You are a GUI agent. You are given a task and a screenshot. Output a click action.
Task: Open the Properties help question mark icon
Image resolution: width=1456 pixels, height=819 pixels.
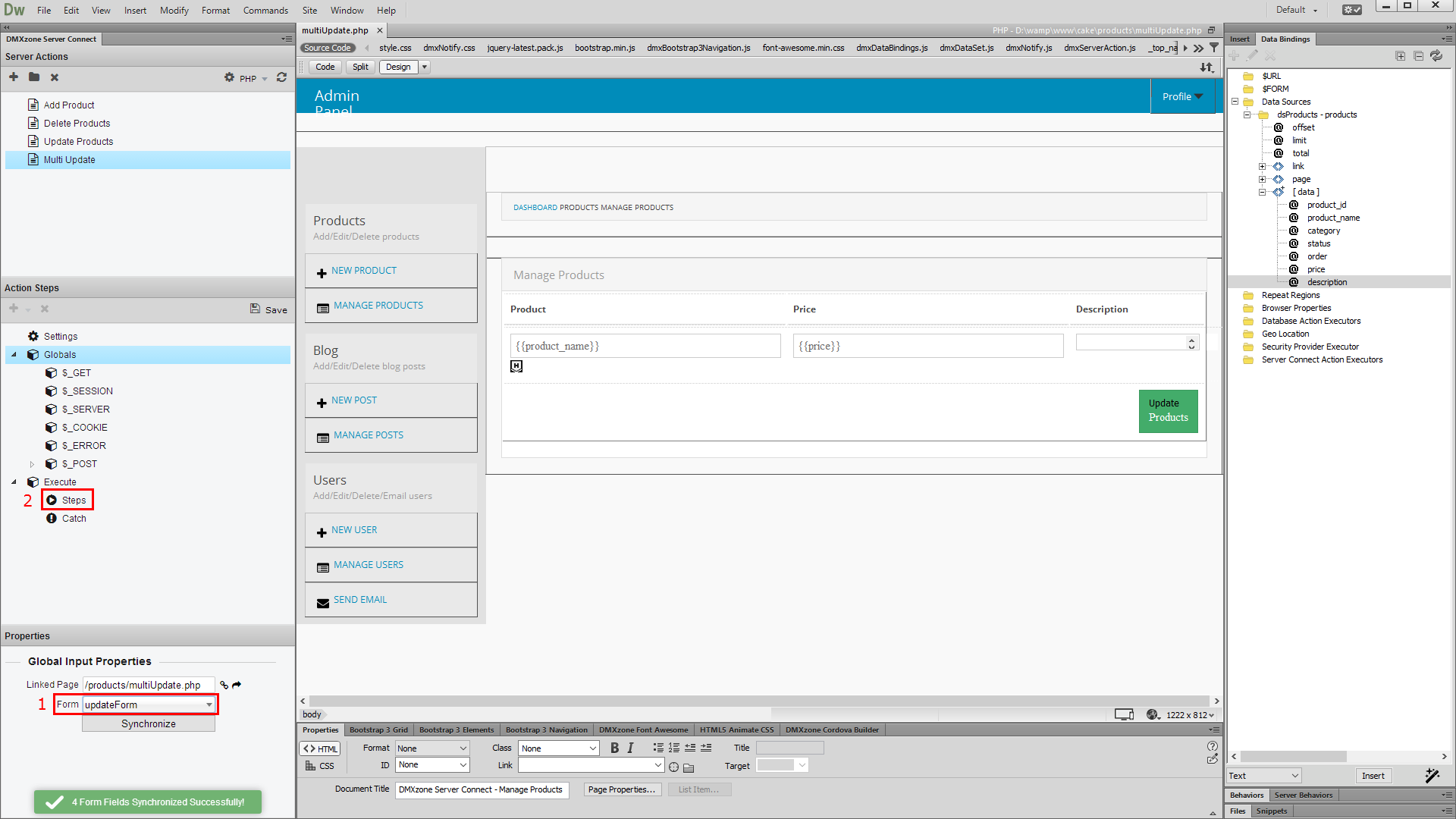[1213, 746]
